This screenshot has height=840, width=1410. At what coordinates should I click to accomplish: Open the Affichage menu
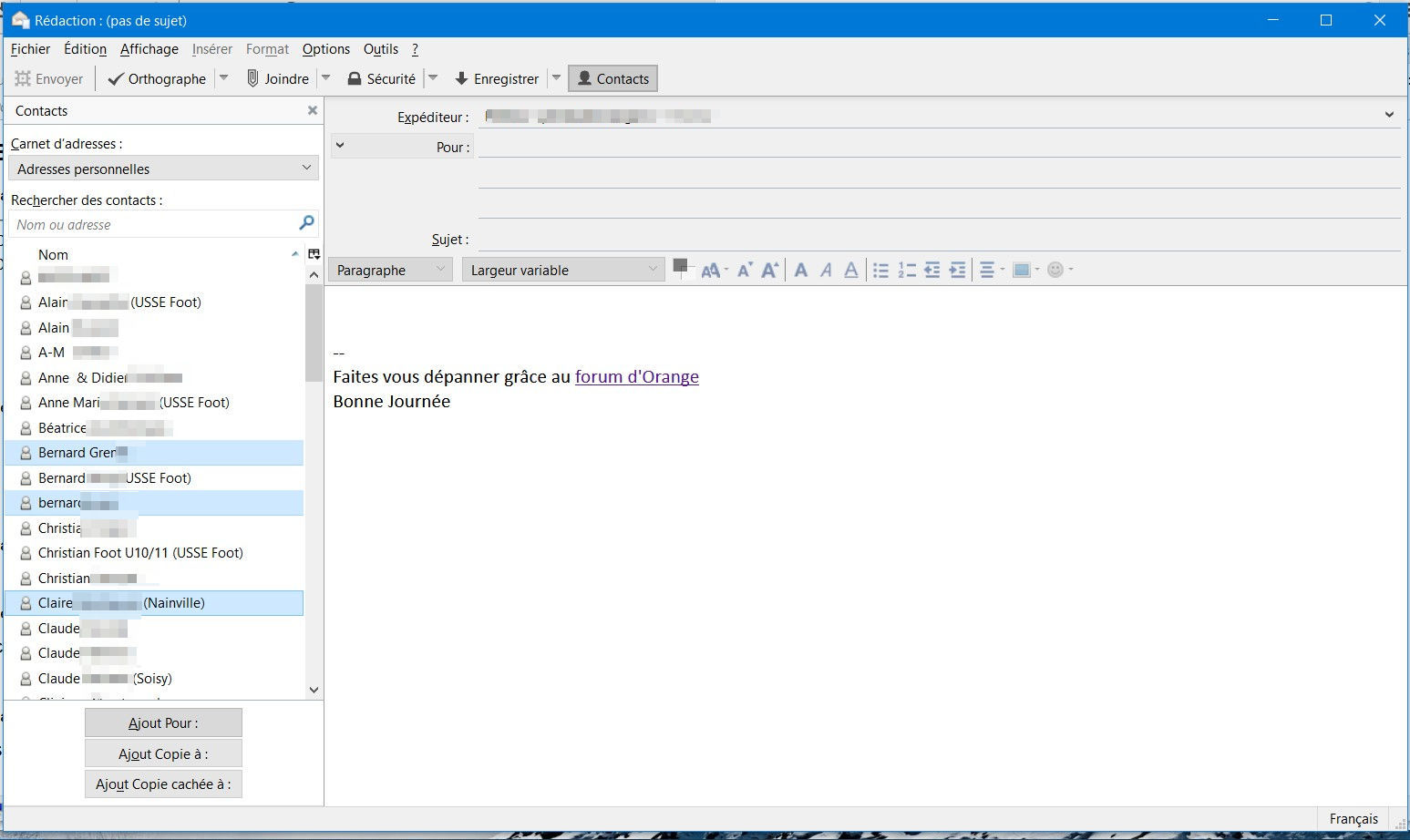[149, 49]
